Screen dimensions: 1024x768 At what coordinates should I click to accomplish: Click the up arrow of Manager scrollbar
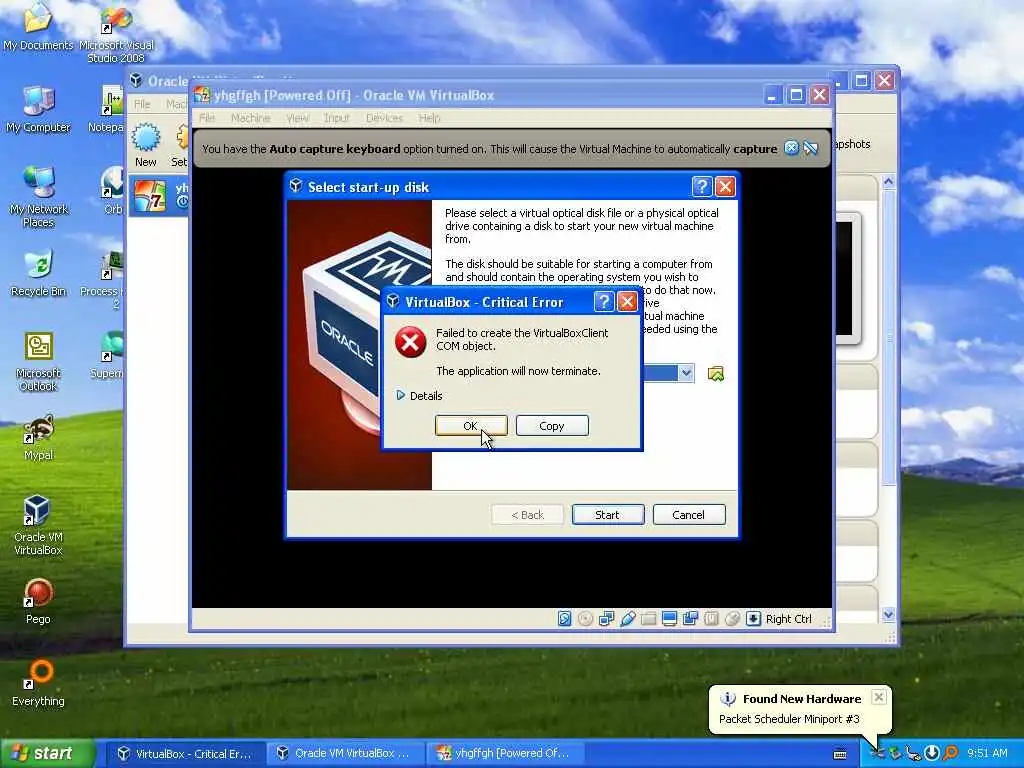888,182
